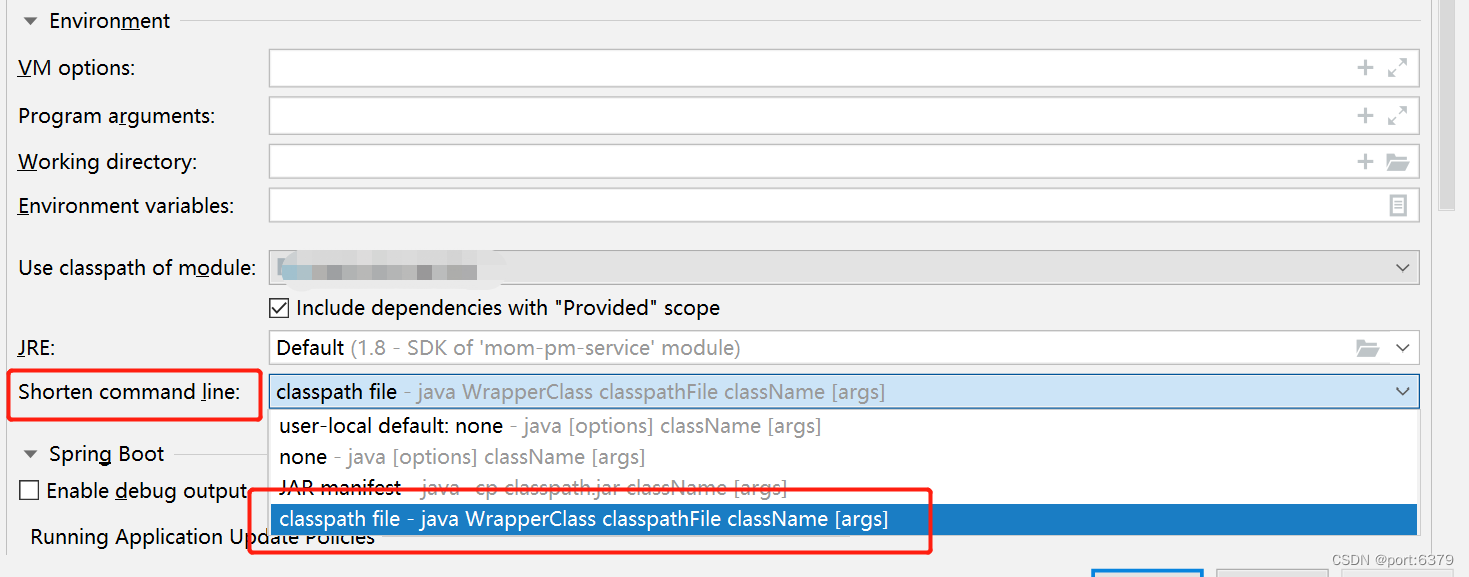Image resolution: width=1469 pixels, height=577 pixels.
Task: Uncheck Include dependencies with Provided scope
Action: pos(279,307)
